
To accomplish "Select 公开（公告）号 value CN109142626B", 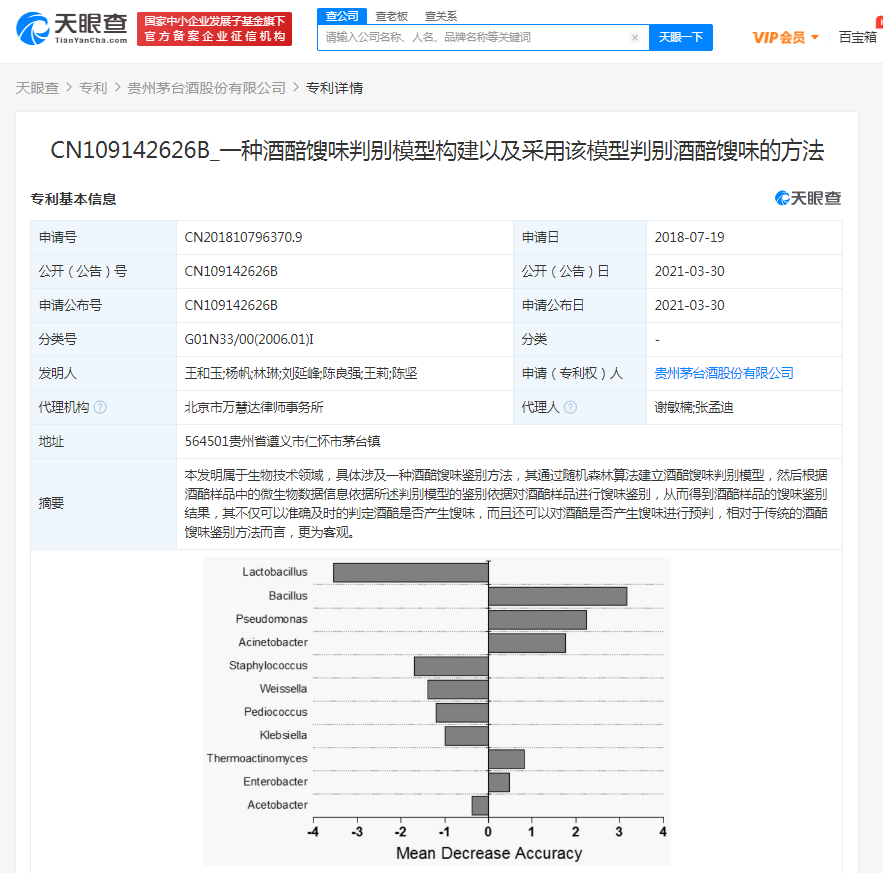I will point(231,271).
